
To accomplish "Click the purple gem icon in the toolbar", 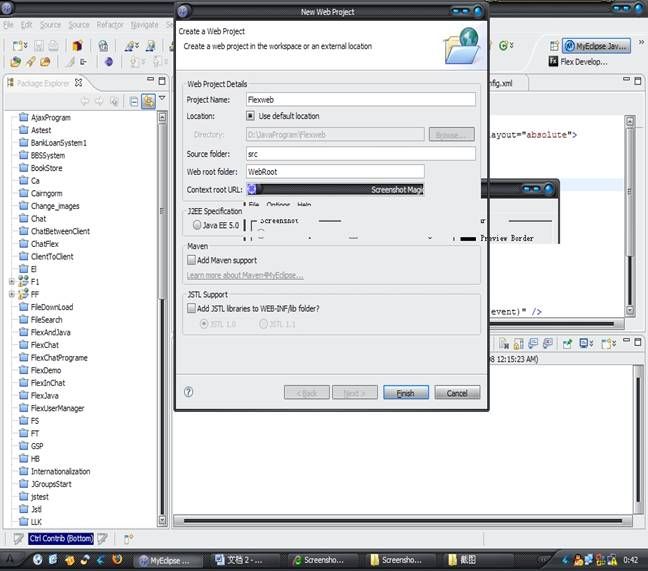I will pyautogui.click(x=108, y=62).
